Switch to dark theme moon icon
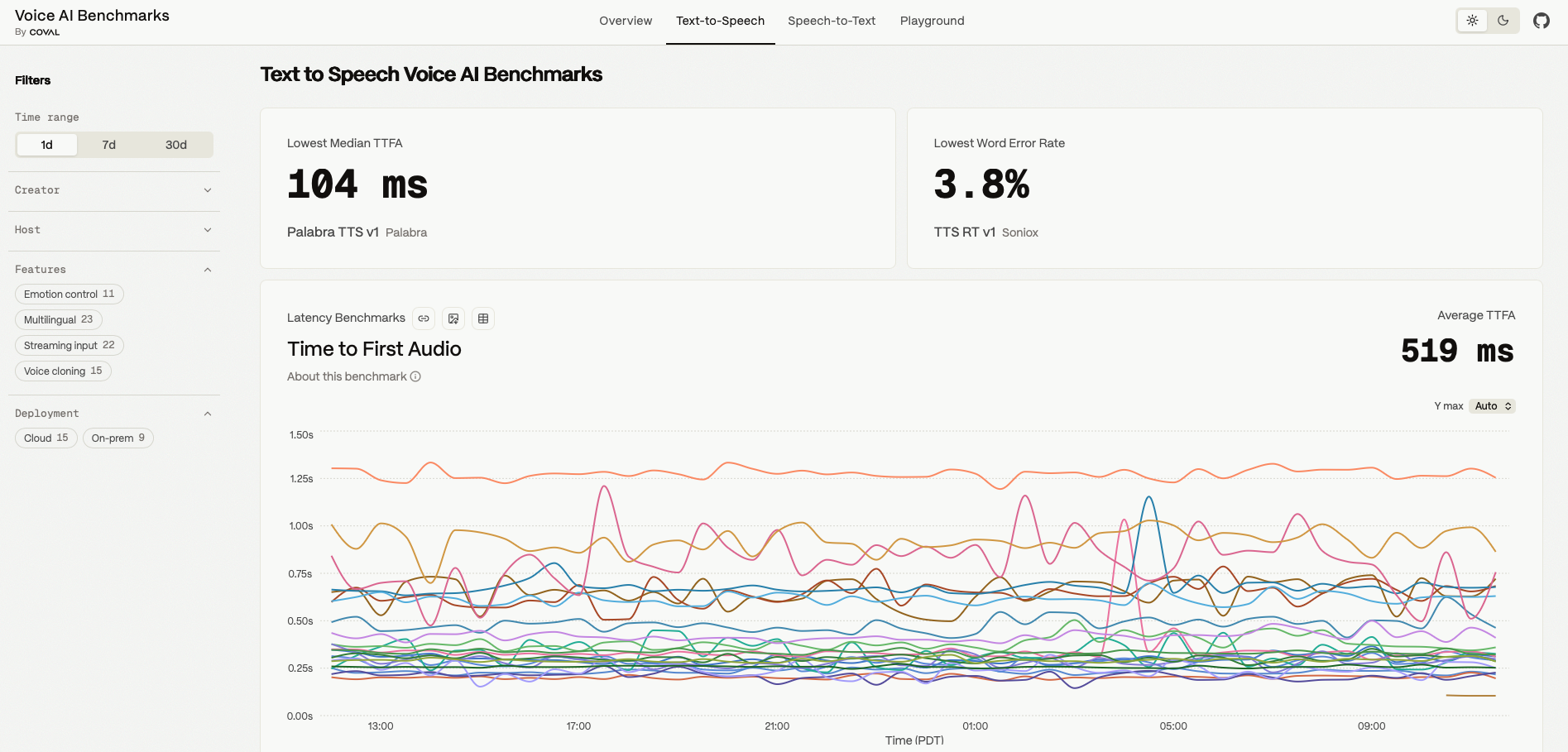The image size is (1568, 752). click(1503, 21)
